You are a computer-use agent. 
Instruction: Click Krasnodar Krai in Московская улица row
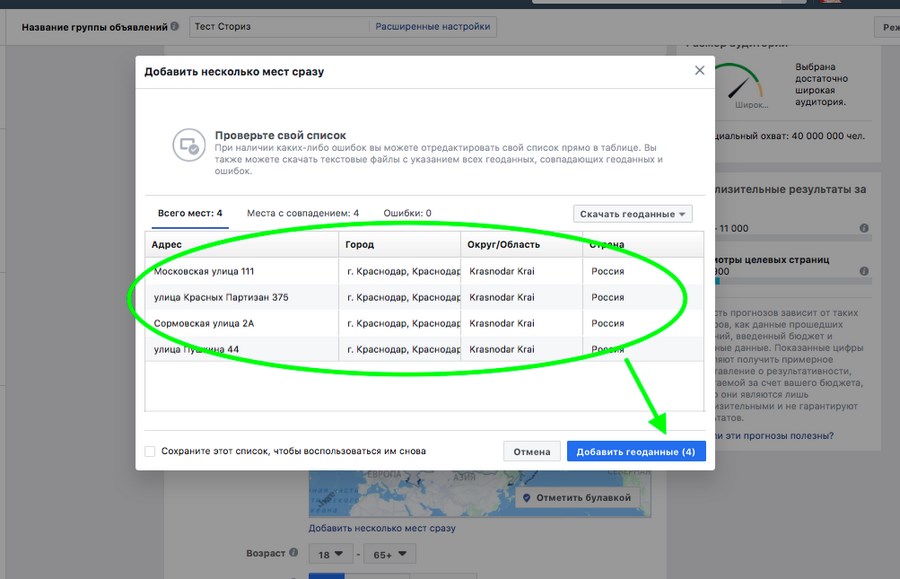(x=502, y=271)
